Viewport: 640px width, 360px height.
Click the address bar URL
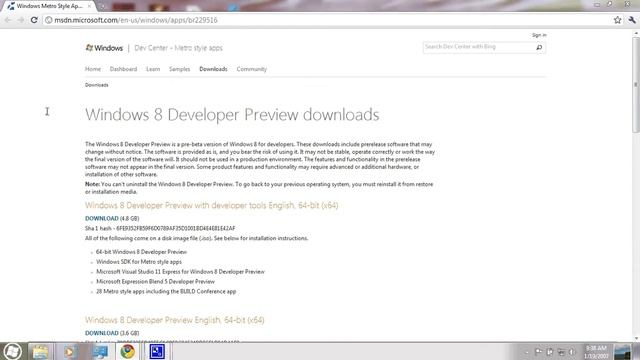136,20
